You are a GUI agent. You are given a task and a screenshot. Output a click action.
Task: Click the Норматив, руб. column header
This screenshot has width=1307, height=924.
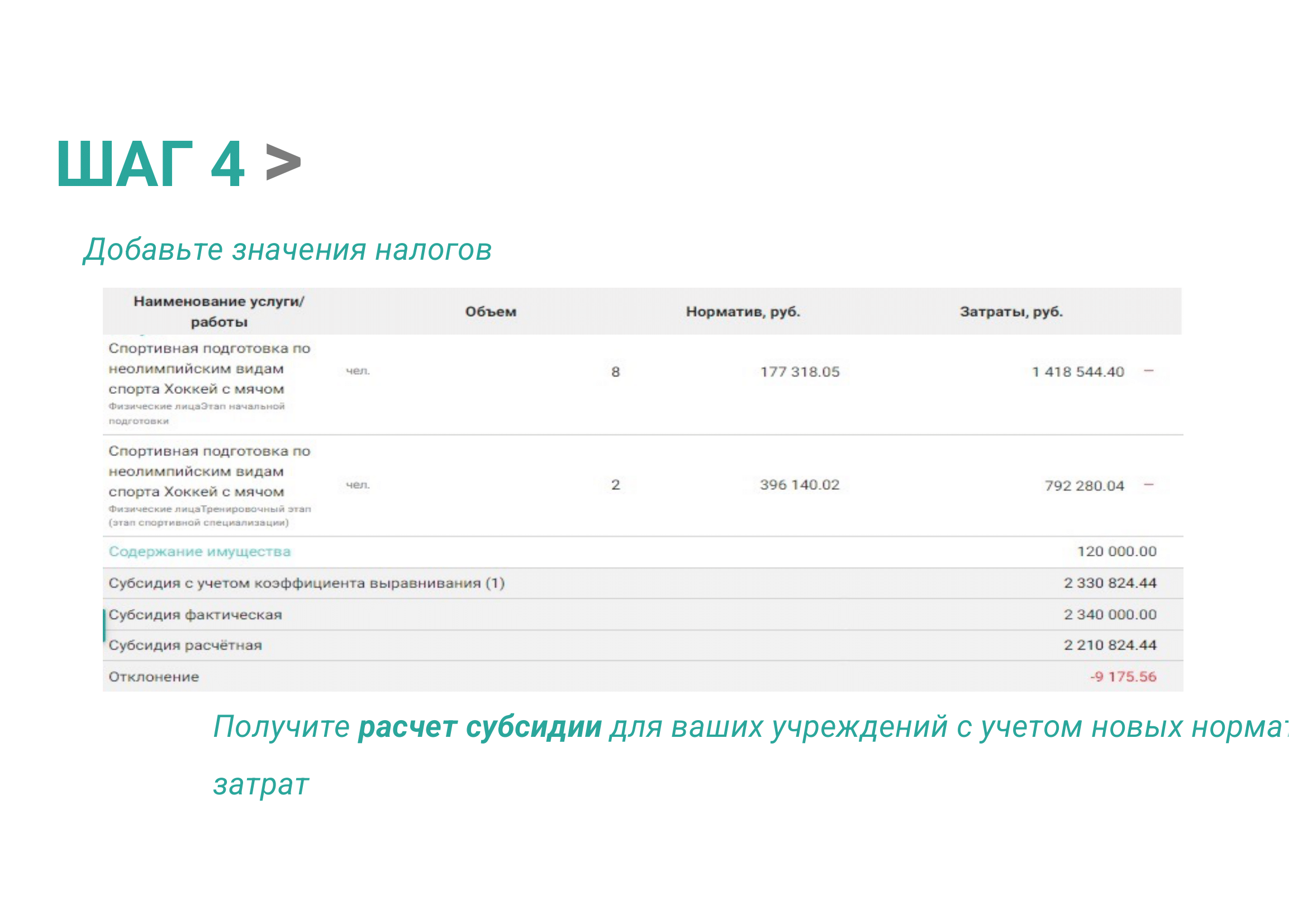pyautogui.click(x=742, y=312)
